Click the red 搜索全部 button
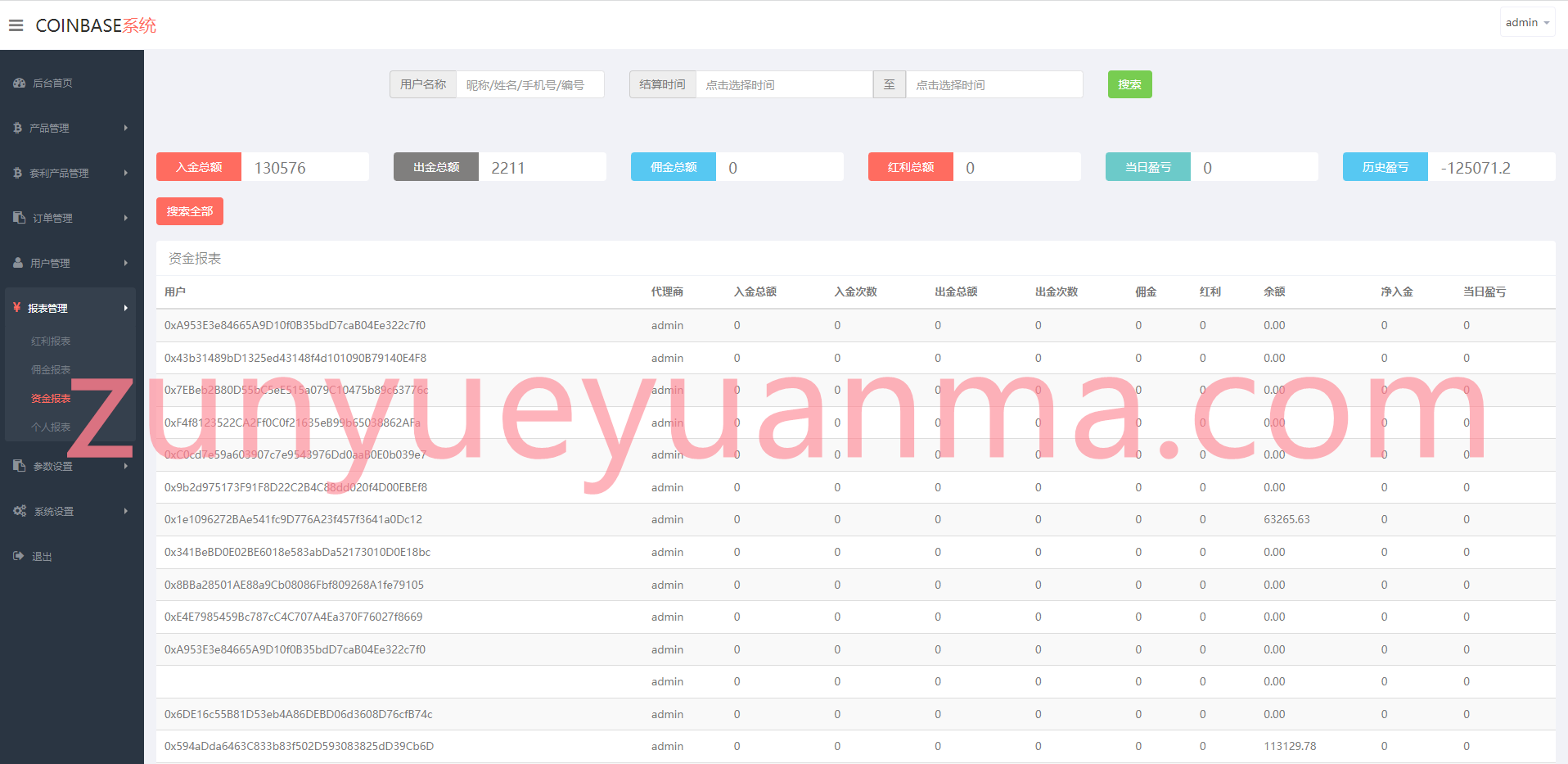 point(190,211)
